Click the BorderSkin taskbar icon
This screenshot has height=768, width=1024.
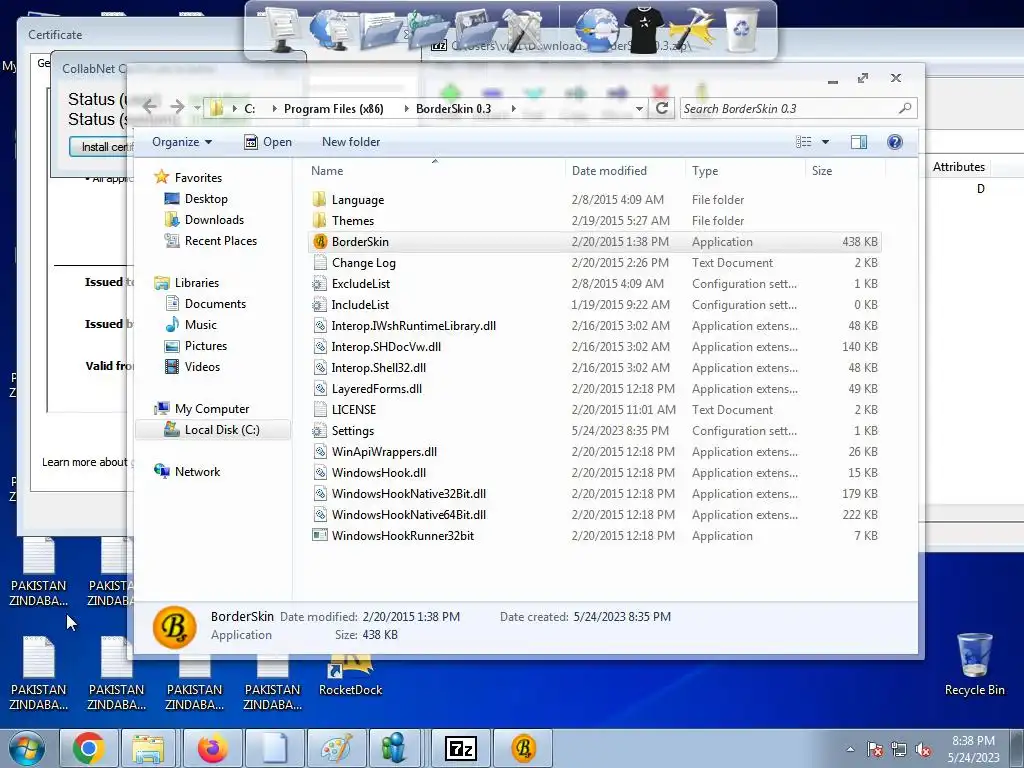[x=523, y=748]
